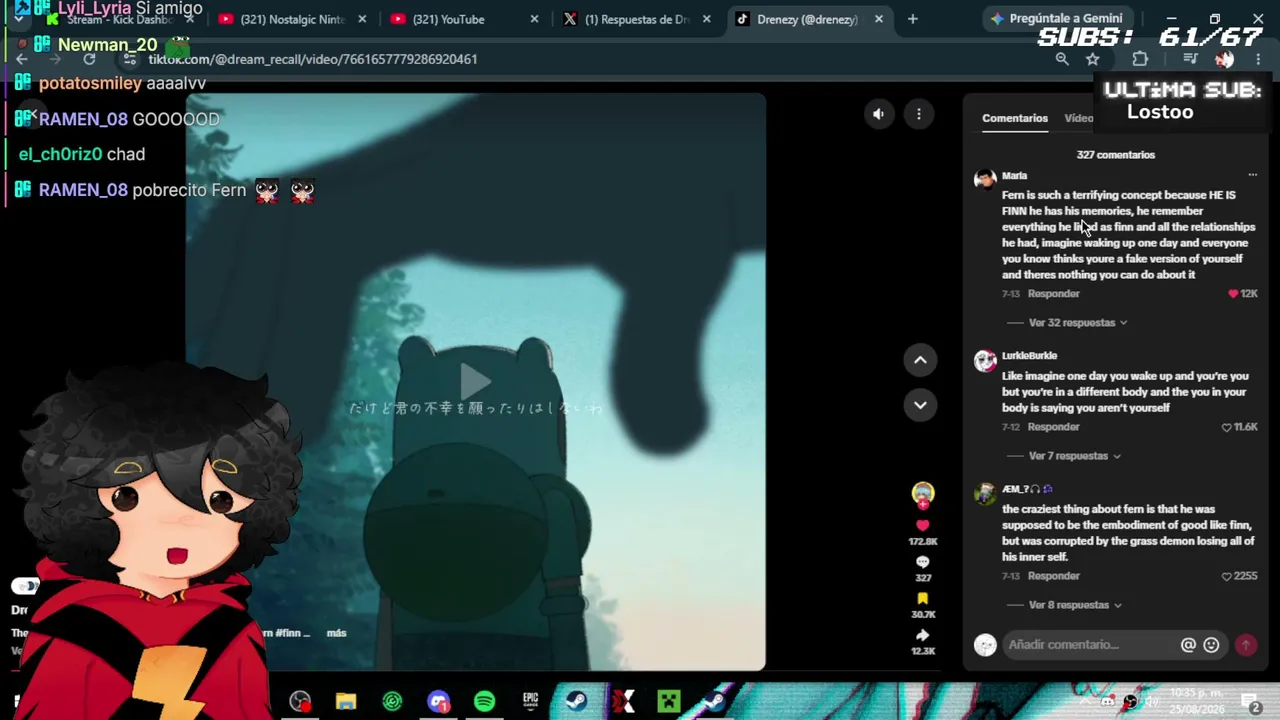Open LurkleBurkle's profile name

click(x=1029, y=356)
